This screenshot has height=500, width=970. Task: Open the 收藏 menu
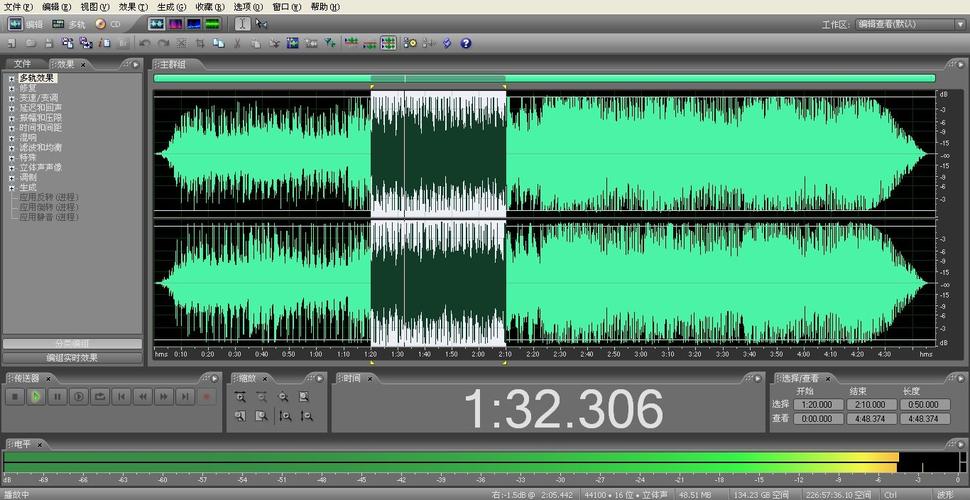point(210,7)
